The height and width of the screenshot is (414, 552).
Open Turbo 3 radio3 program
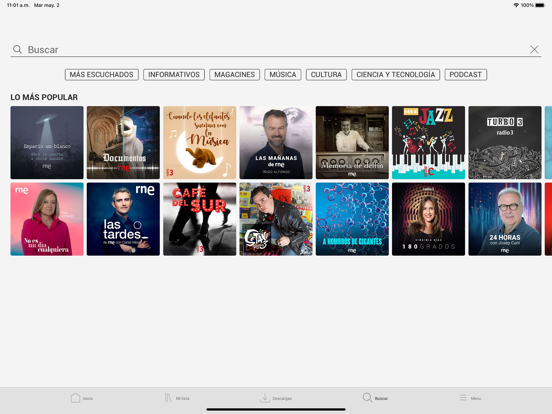pos(505,143)
